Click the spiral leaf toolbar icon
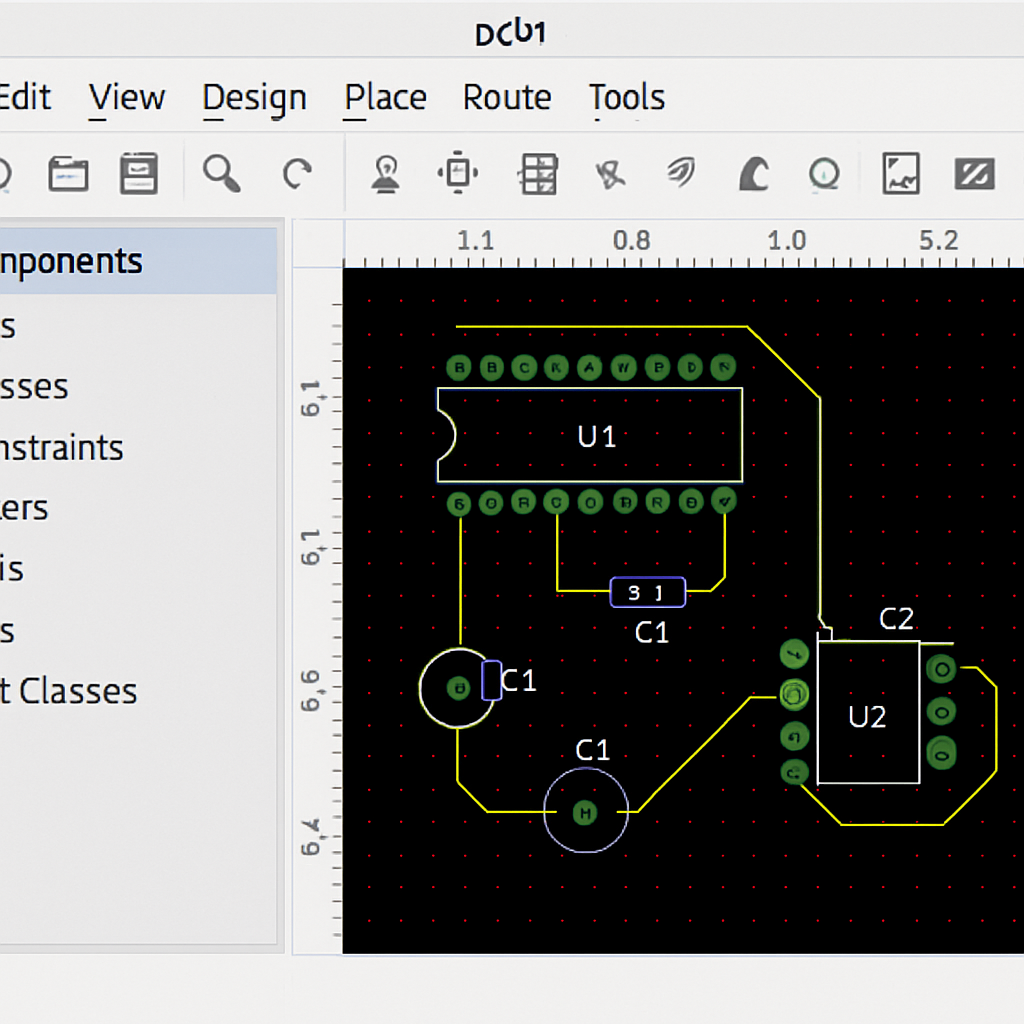This screenshot has width=1024, height=1024. coord(680,174)
